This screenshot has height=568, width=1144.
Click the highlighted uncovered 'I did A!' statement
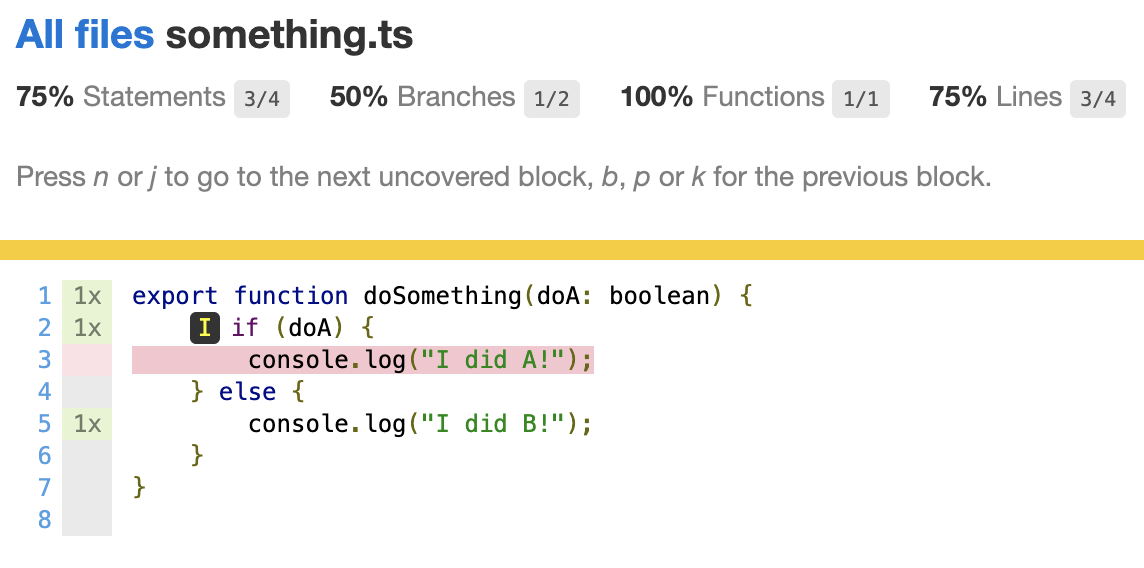[x=363, y=360]
